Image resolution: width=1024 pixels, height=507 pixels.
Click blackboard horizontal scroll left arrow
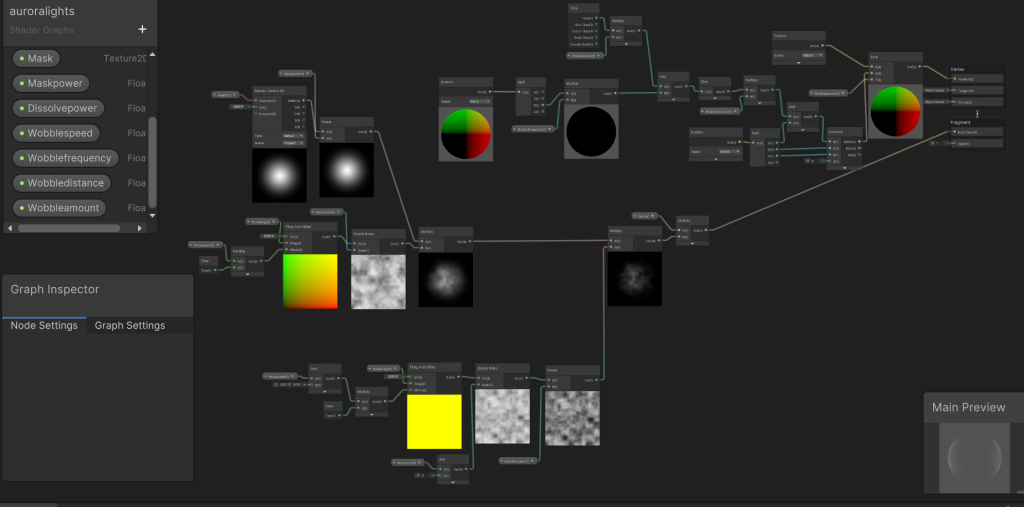pyautogui.click(x=9, y=228)
